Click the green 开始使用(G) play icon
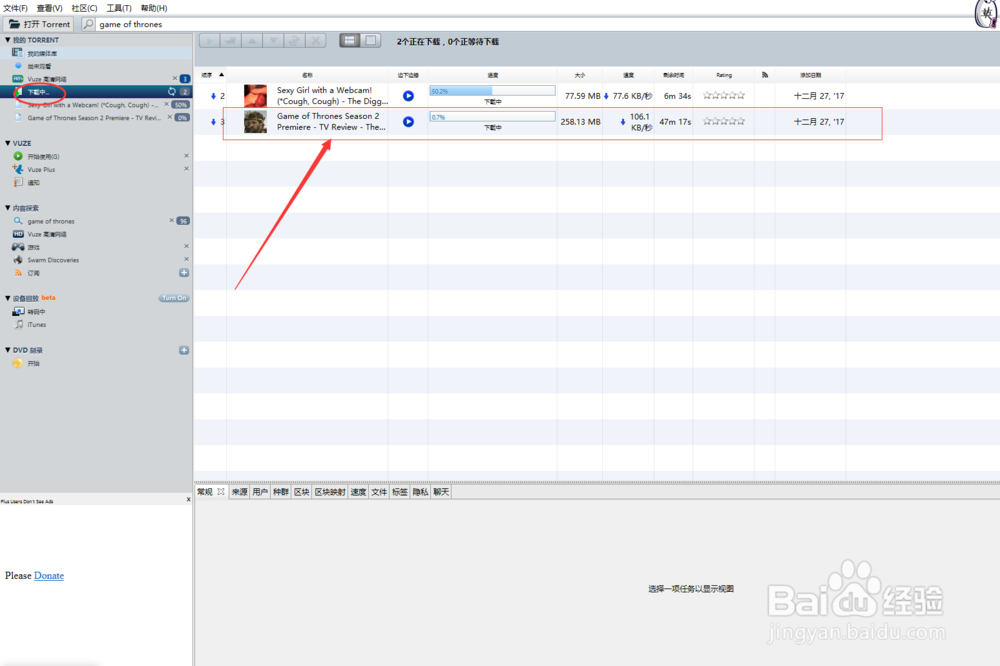 18,156
